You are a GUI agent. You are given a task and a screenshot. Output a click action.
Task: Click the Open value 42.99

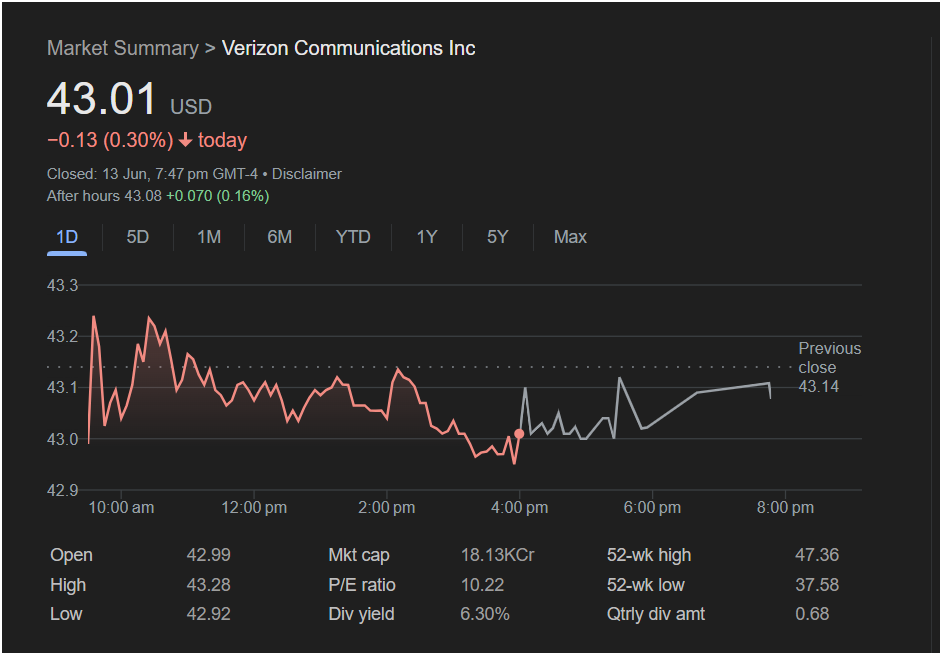pos(208,555)
